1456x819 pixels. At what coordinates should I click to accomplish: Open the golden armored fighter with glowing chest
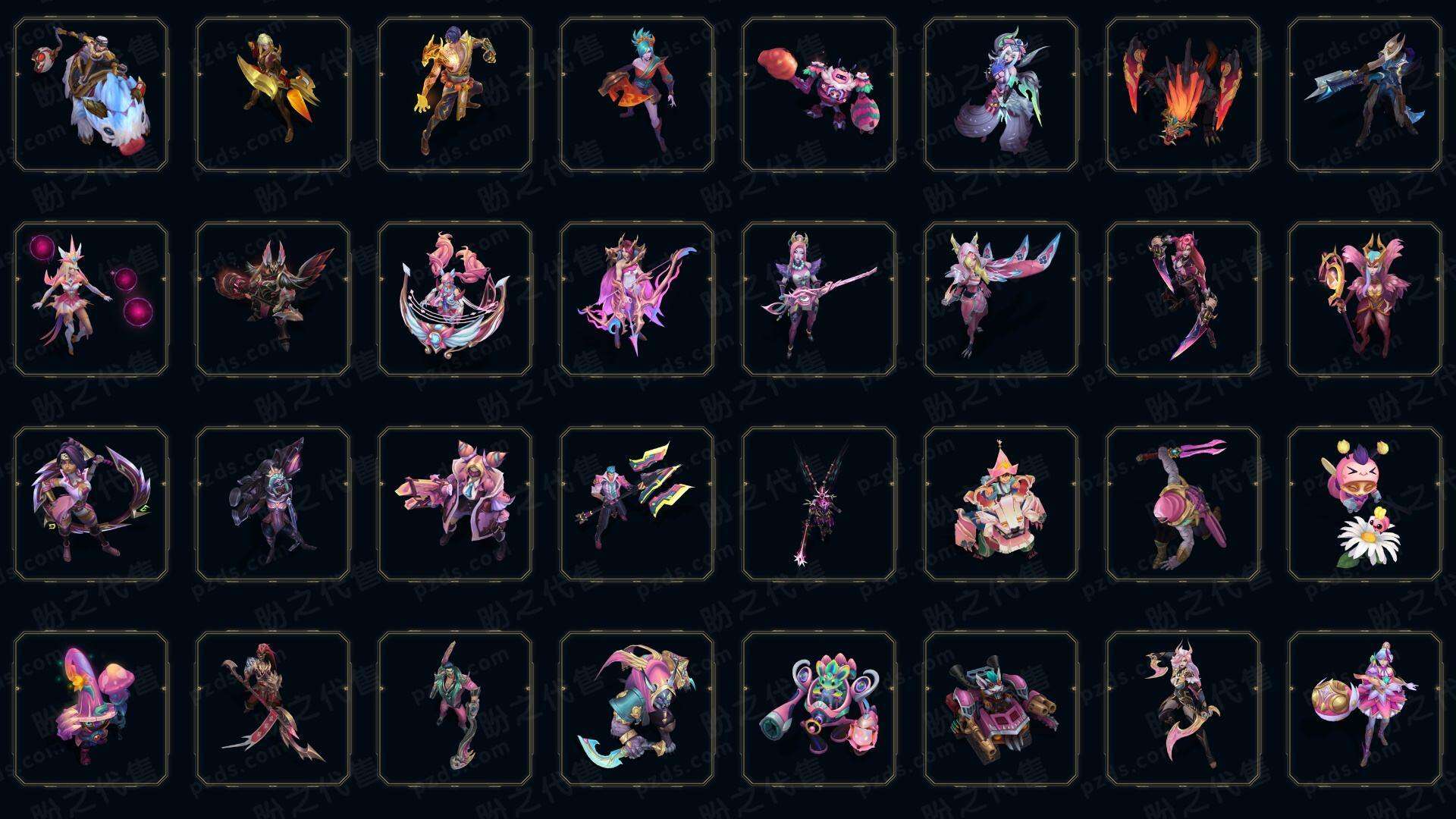pyautogui.click(x=455, y=94)
